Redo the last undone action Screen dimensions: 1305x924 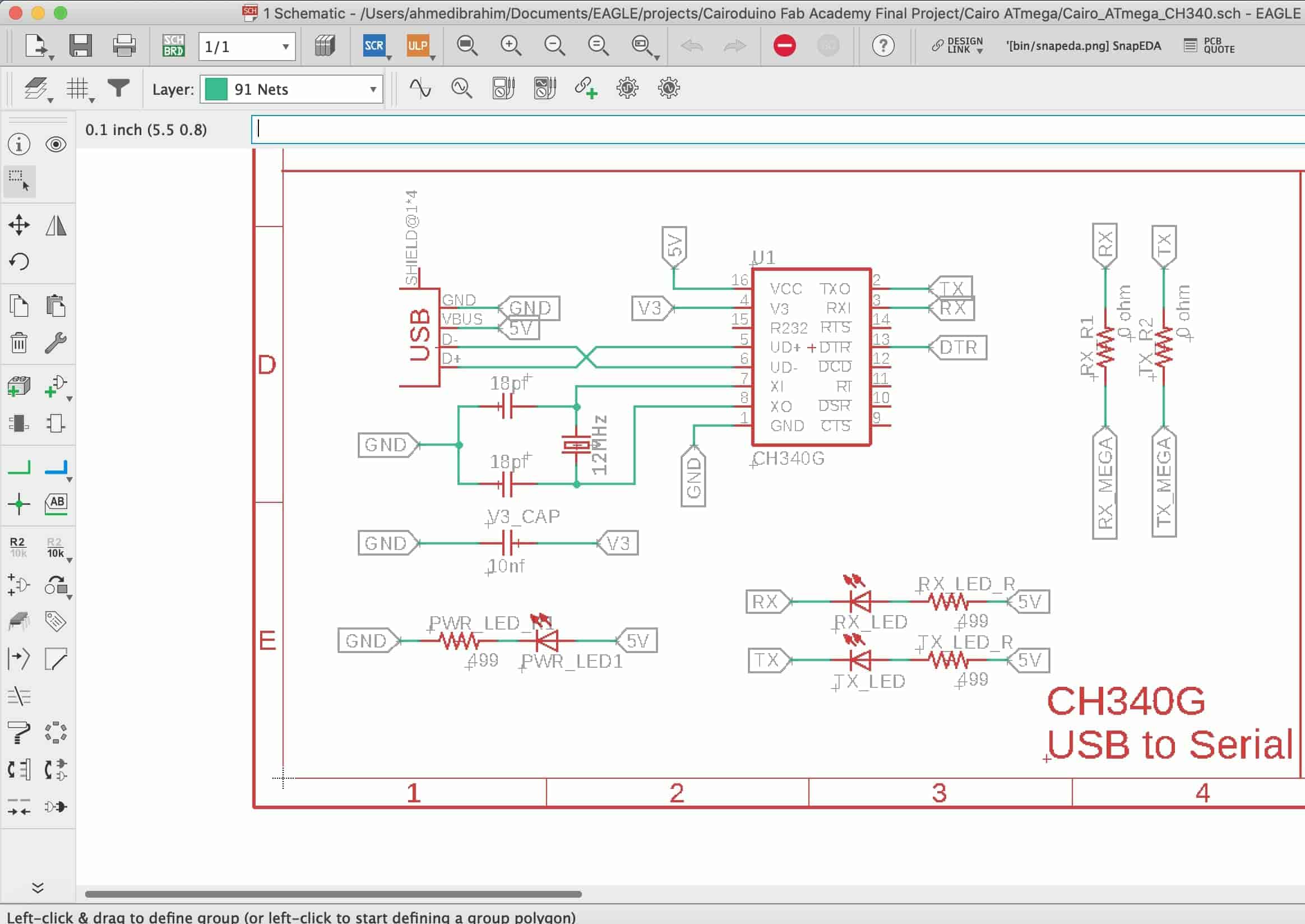coord(734,45)
